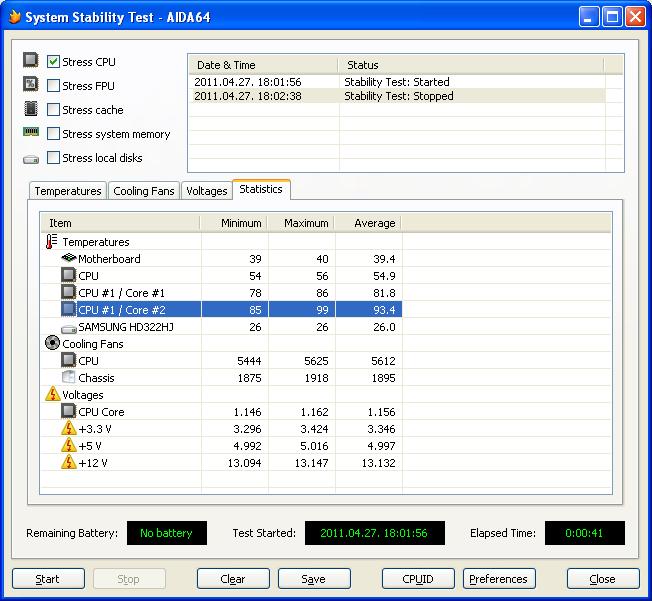The height and width of the screenshot is (601, 652).
Task: Click the hard disk icon of SAMSUNG HD322HJ
Action: coord(69,329)
